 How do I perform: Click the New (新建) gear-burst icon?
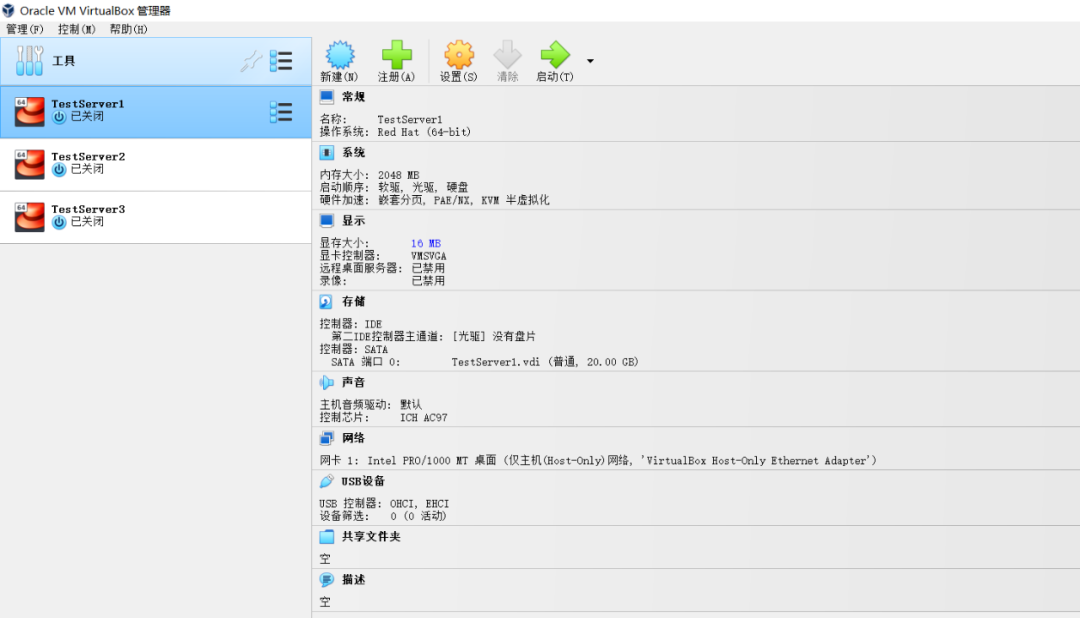pos(340,54)
